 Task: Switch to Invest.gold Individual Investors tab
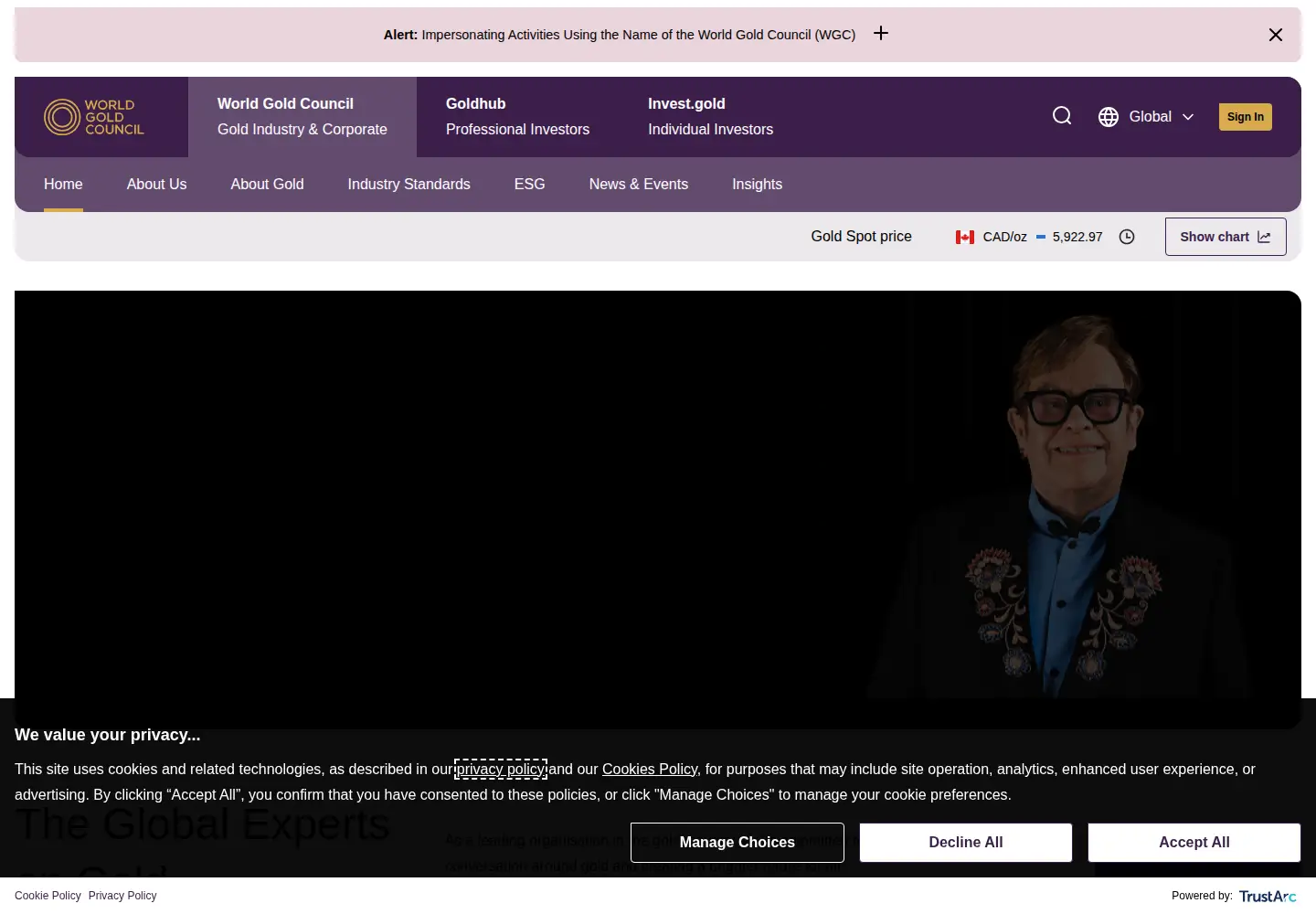coord(711,117)
